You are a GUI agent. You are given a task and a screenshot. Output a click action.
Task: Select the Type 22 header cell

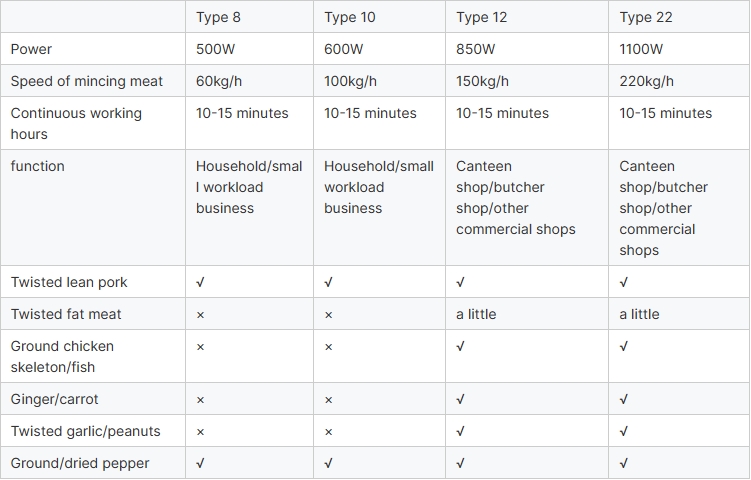click(646, 17)
